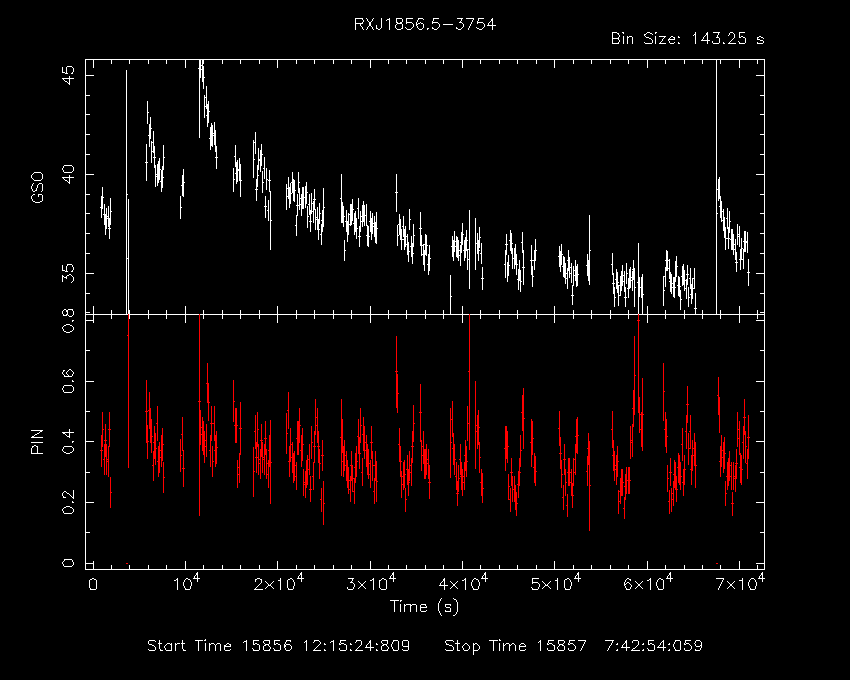The width and height of the screenshot is (850, 680).
Task: Click the 0 tick label on time axis
Action: tap(93, 585)
